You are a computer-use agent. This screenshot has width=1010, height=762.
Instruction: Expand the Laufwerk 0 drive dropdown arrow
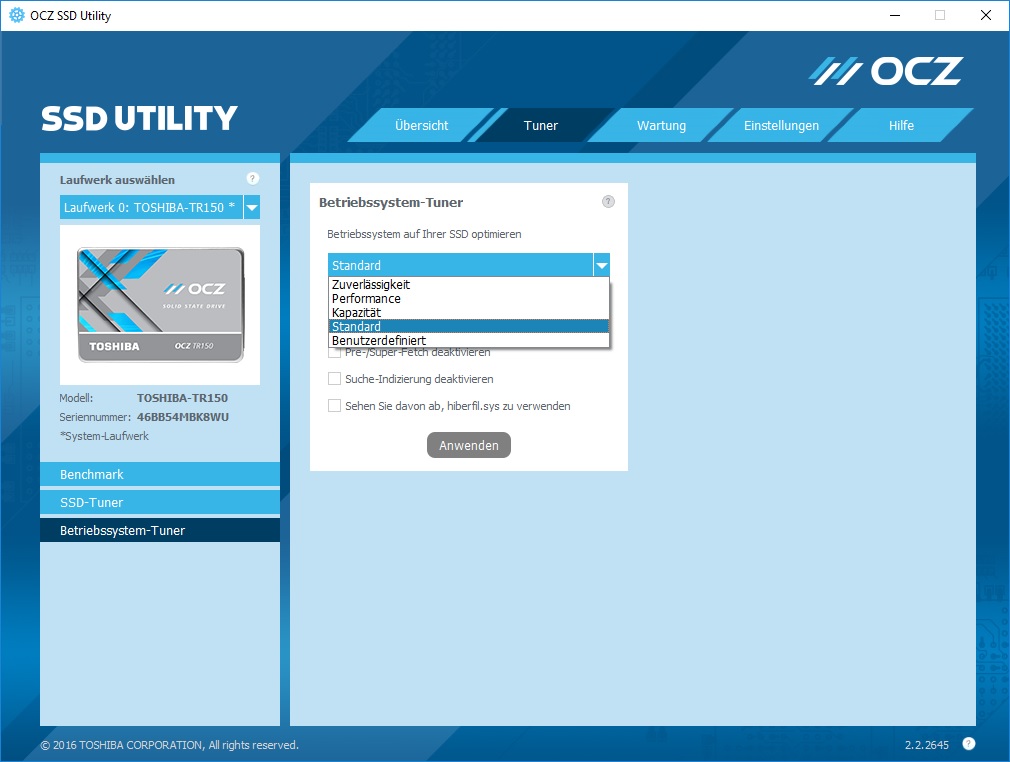pyautogui.click(x=252, y=208)
